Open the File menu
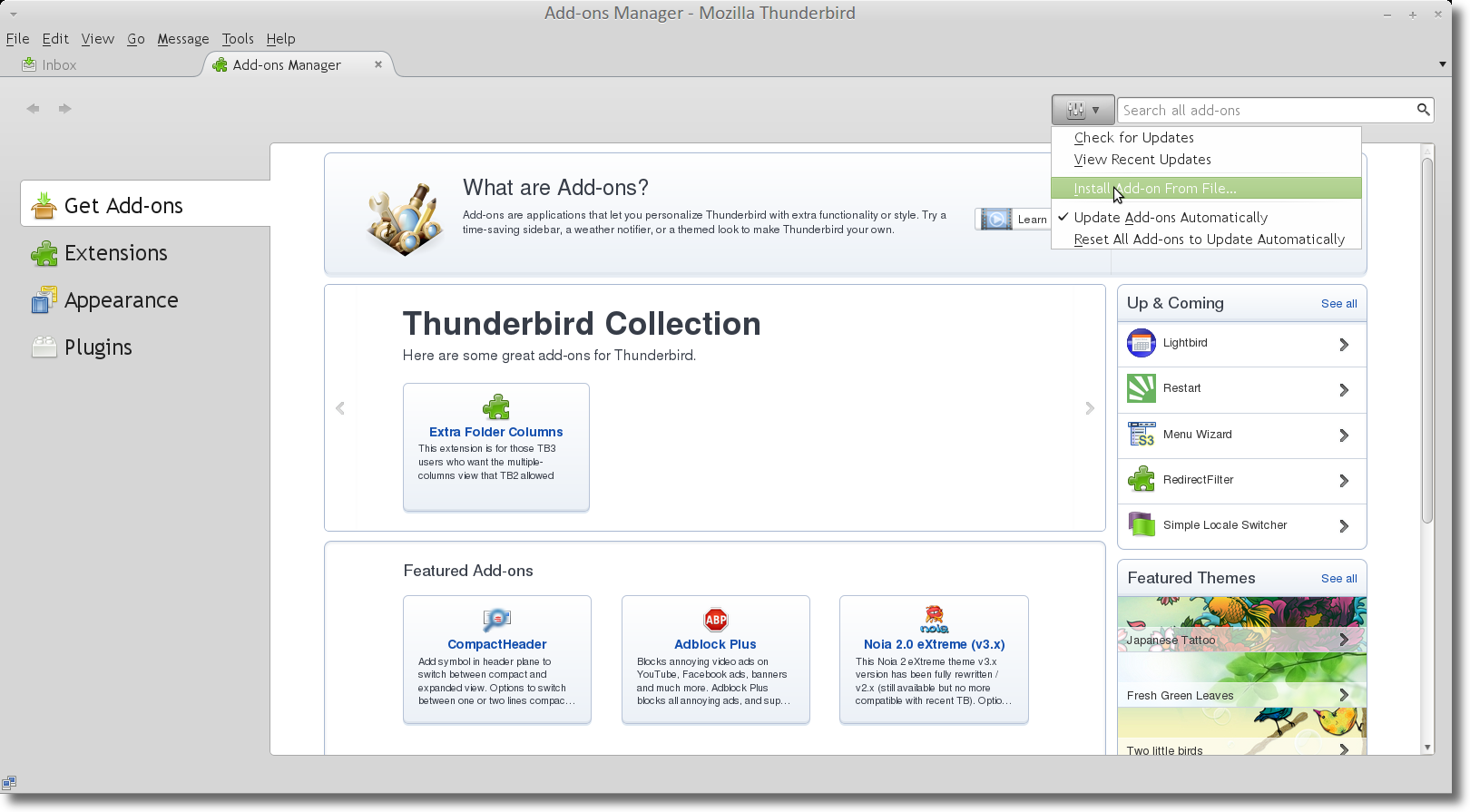 17,39
